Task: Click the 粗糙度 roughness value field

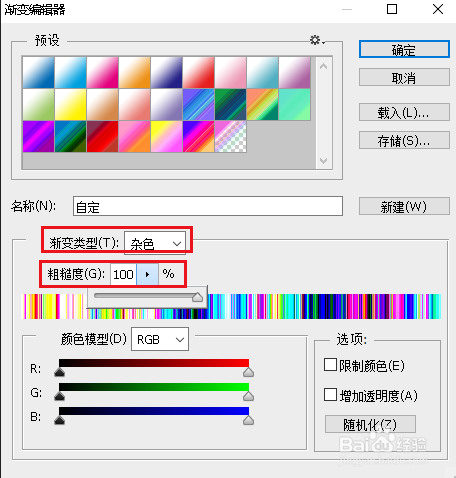Action: coord(123,274)
